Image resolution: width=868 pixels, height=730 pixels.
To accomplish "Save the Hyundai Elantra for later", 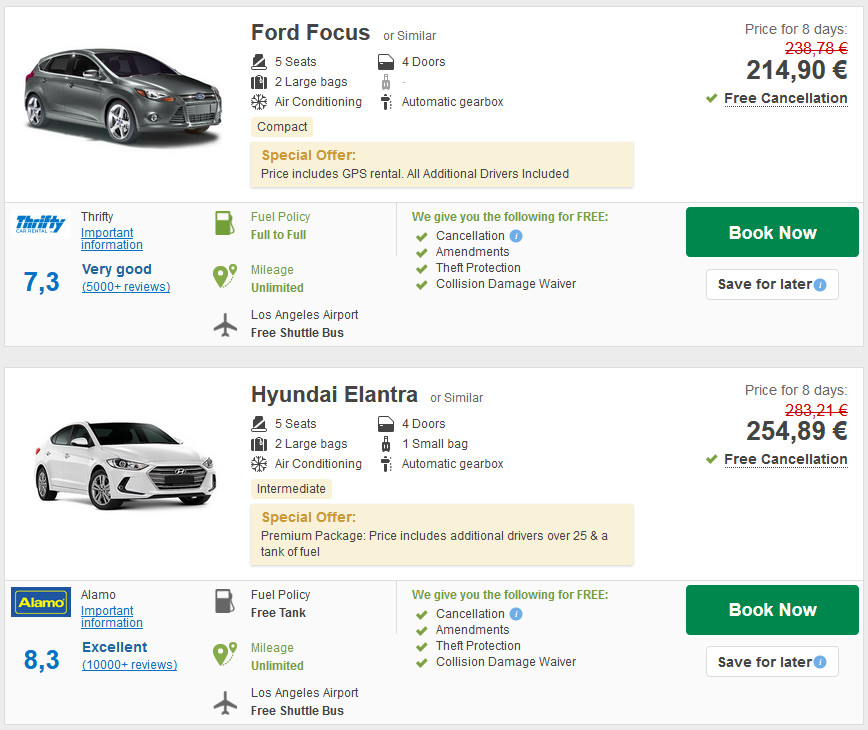I will click(x=772, y=662).
